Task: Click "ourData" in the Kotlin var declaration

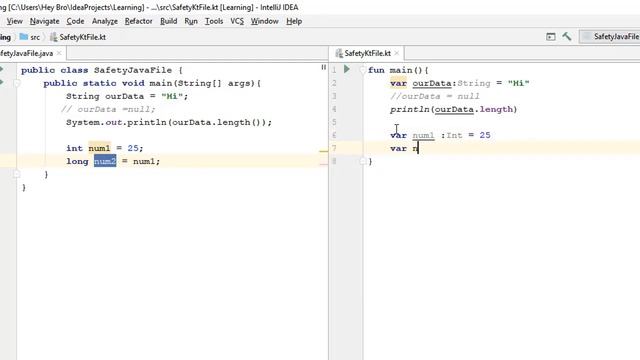Action: pyautogui.click(x=431, y=83)
